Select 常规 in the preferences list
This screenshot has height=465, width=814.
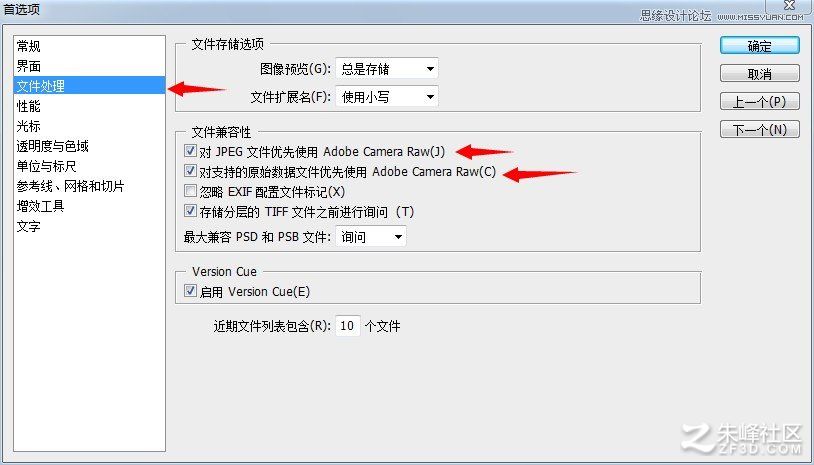tap(29, 46)
